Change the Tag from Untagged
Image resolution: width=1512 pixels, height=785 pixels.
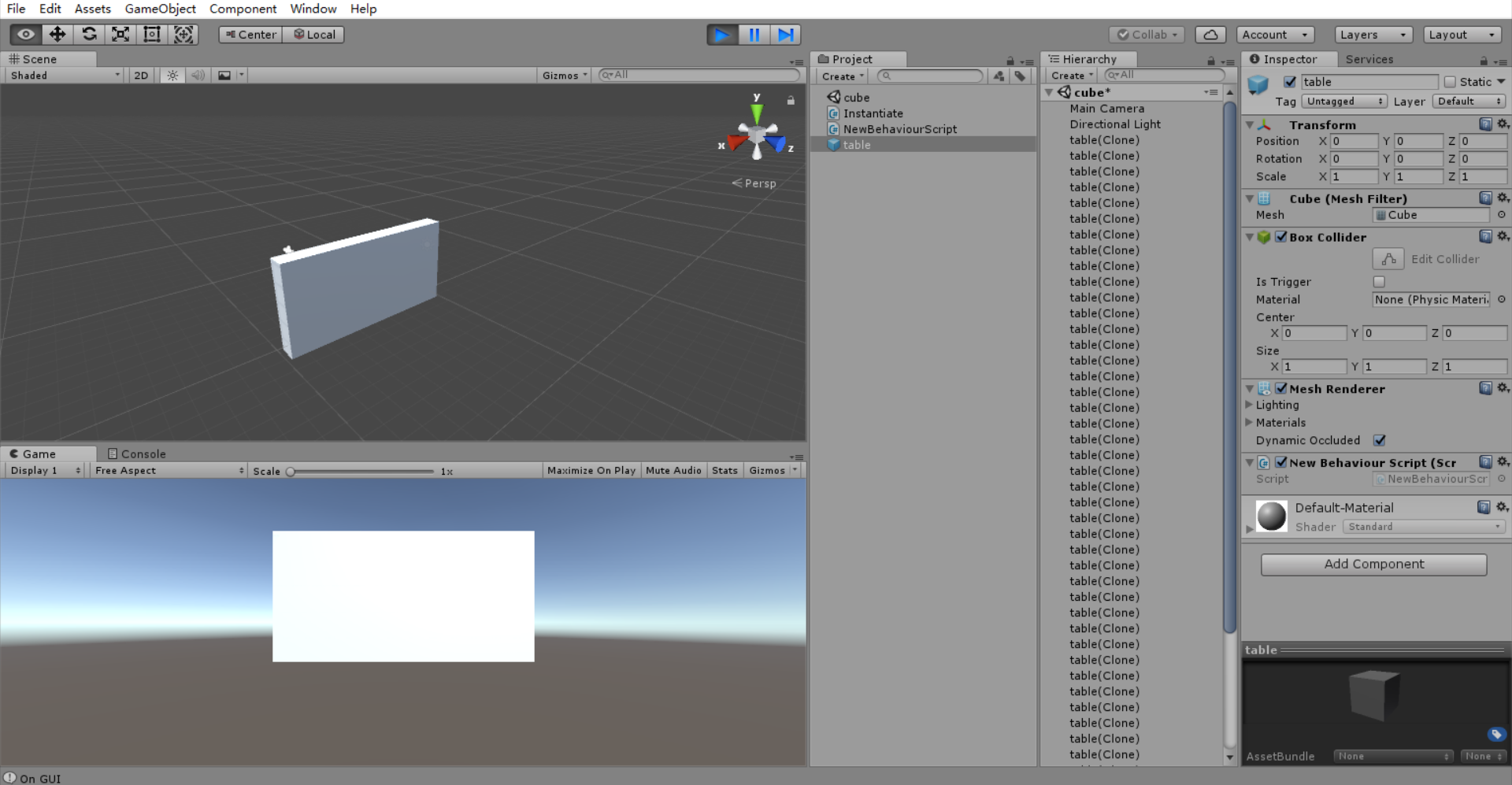[1343, 102]
